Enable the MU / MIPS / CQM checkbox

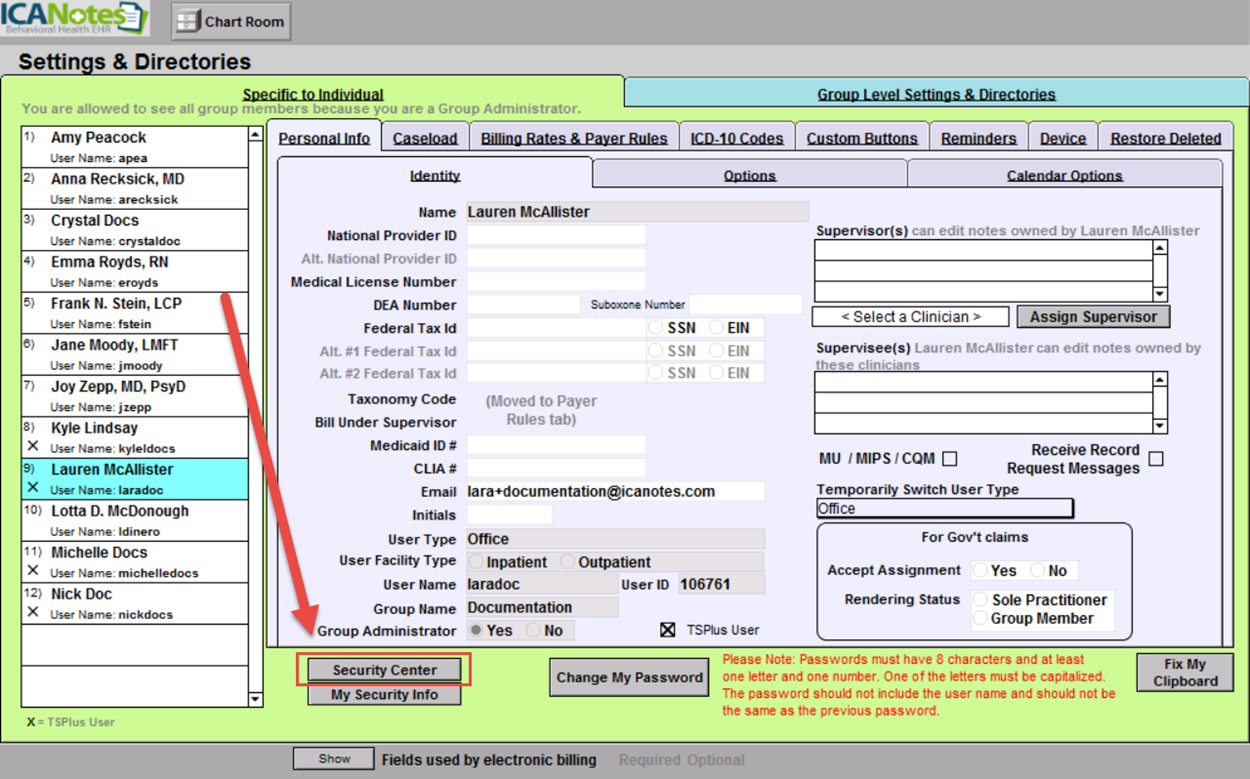point(950,459)
